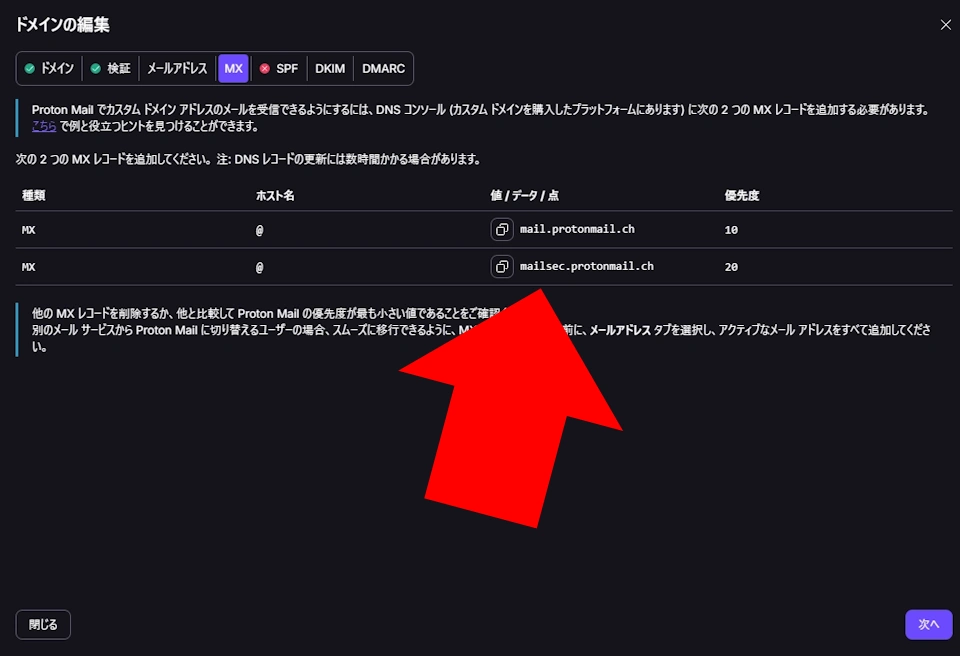The height and width of the screenshot is (656, 960).
Task: Click the priority value 20
Action: coord(731,267)
